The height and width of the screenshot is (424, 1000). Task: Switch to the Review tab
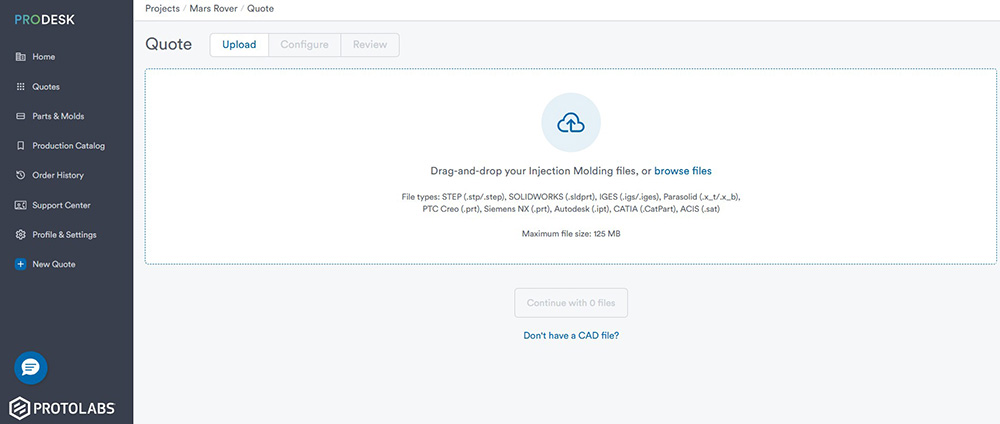(370, 45)
